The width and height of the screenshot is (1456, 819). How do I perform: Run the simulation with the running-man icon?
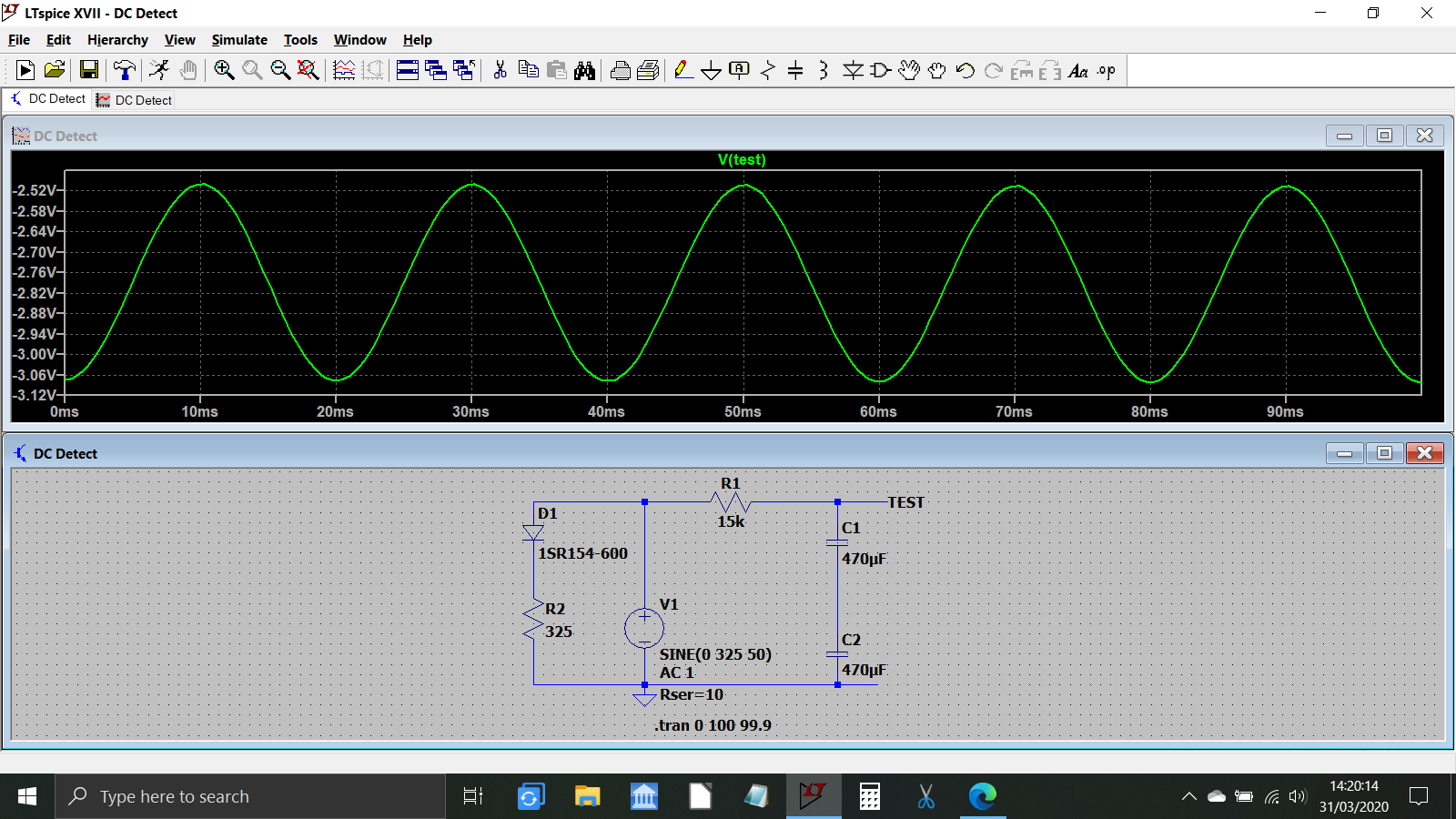[160, 70]
